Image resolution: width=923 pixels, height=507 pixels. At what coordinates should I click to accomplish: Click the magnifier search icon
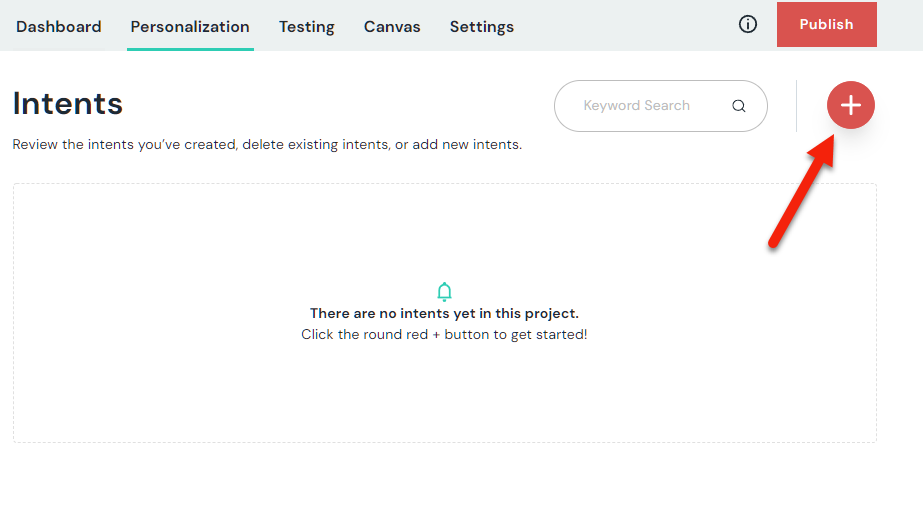[739, 106]
